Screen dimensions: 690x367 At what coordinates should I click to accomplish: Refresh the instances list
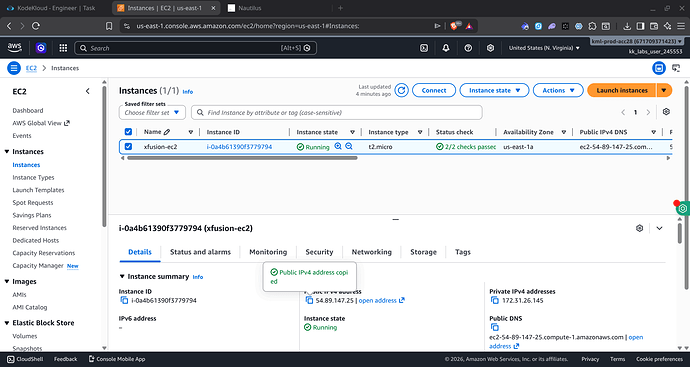click(401, 90)
